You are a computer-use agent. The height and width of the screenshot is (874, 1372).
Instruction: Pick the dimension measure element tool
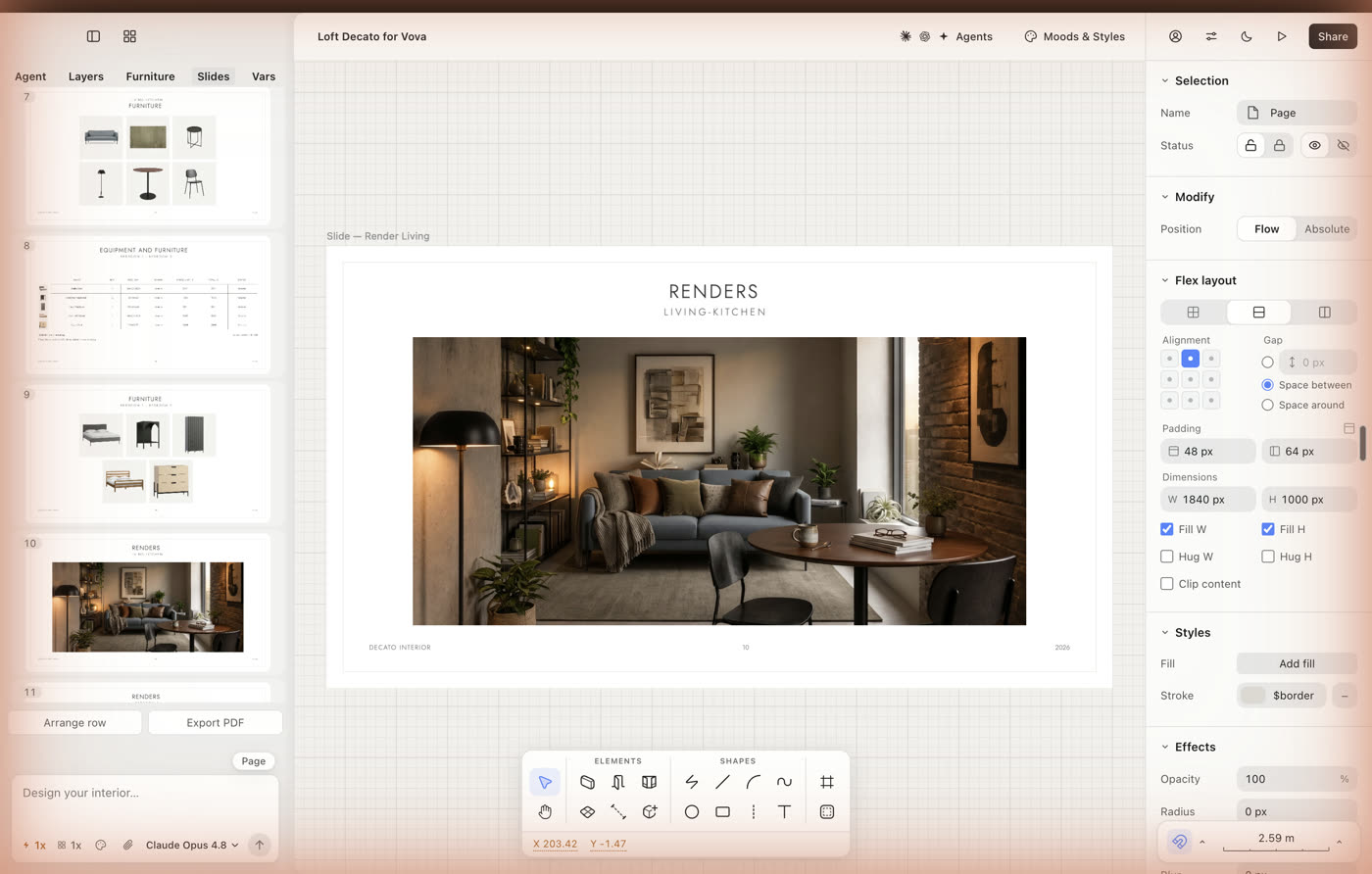click(x=618, y=811)
